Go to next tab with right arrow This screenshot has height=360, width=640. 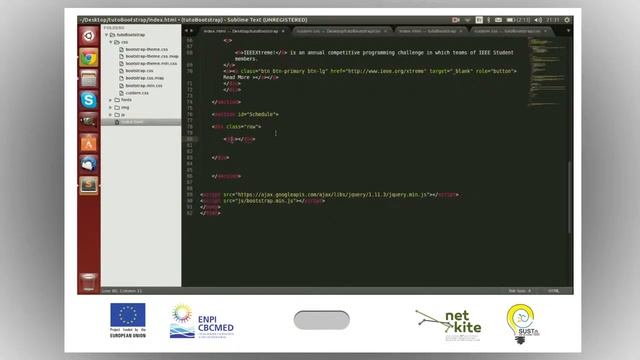click(x=191, y=31)
